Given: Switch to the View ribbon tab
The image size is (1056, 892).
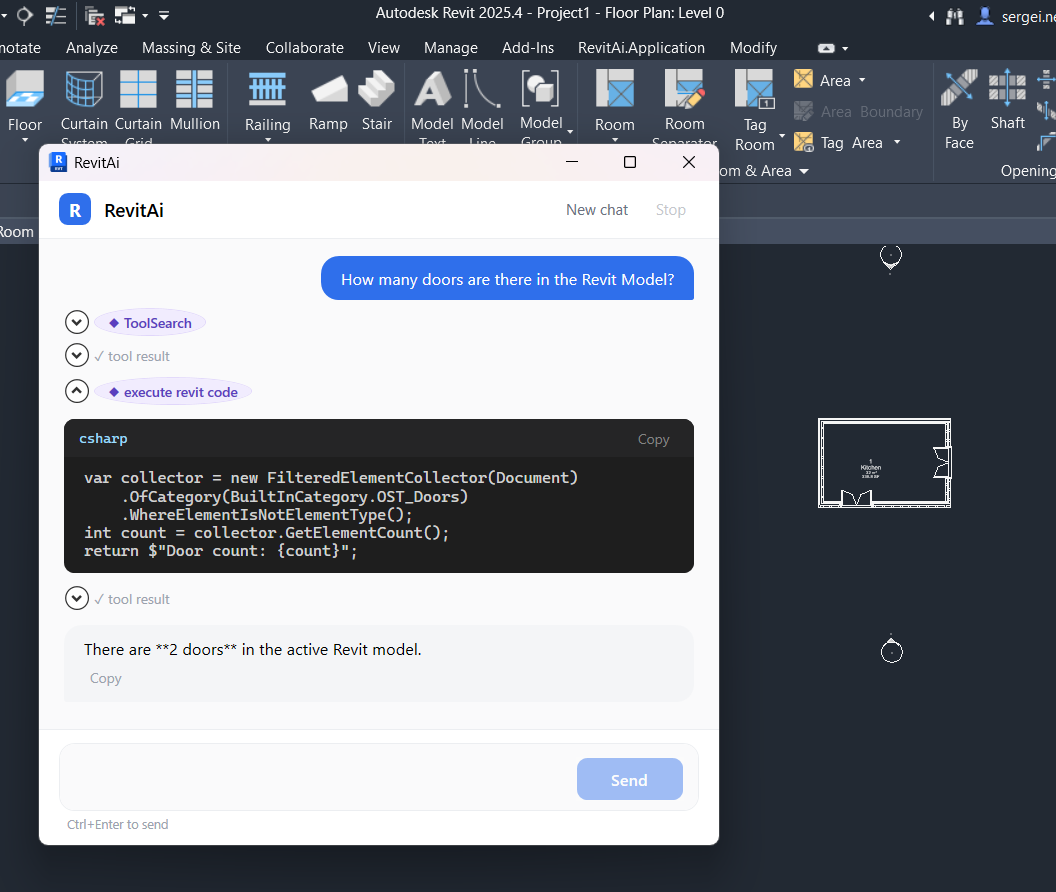Looking at the screenshot, I should [384, 48].
